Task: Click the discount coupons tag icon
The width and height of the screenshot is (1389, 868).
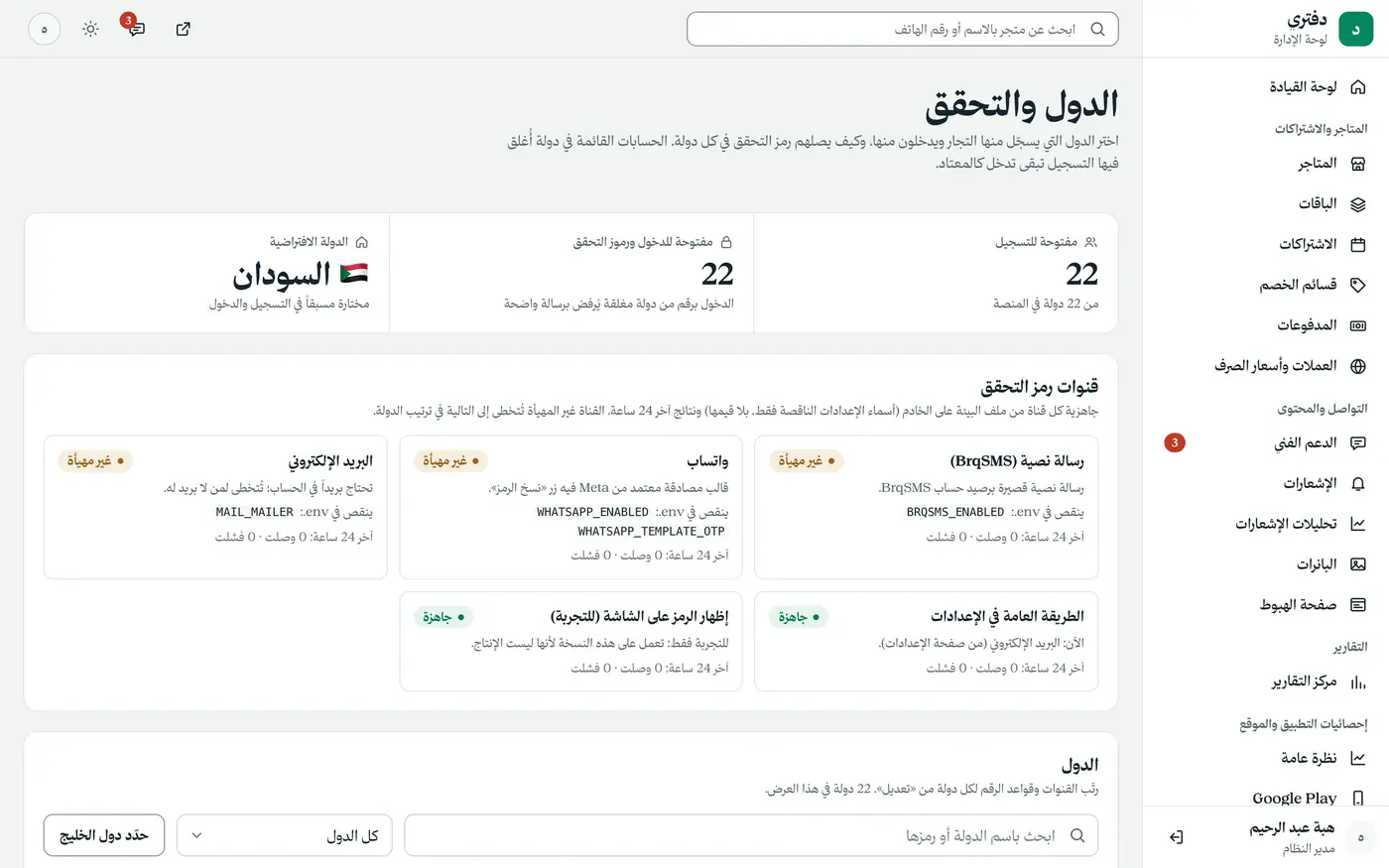Action: point(1358,285)
